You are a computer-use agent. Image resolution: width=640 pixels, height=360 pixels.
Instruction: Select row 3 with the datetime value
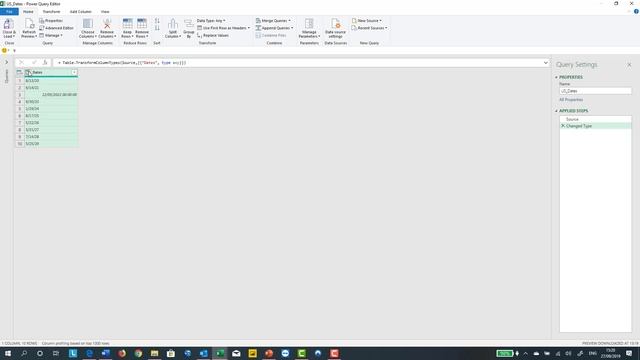click(51, 94)
